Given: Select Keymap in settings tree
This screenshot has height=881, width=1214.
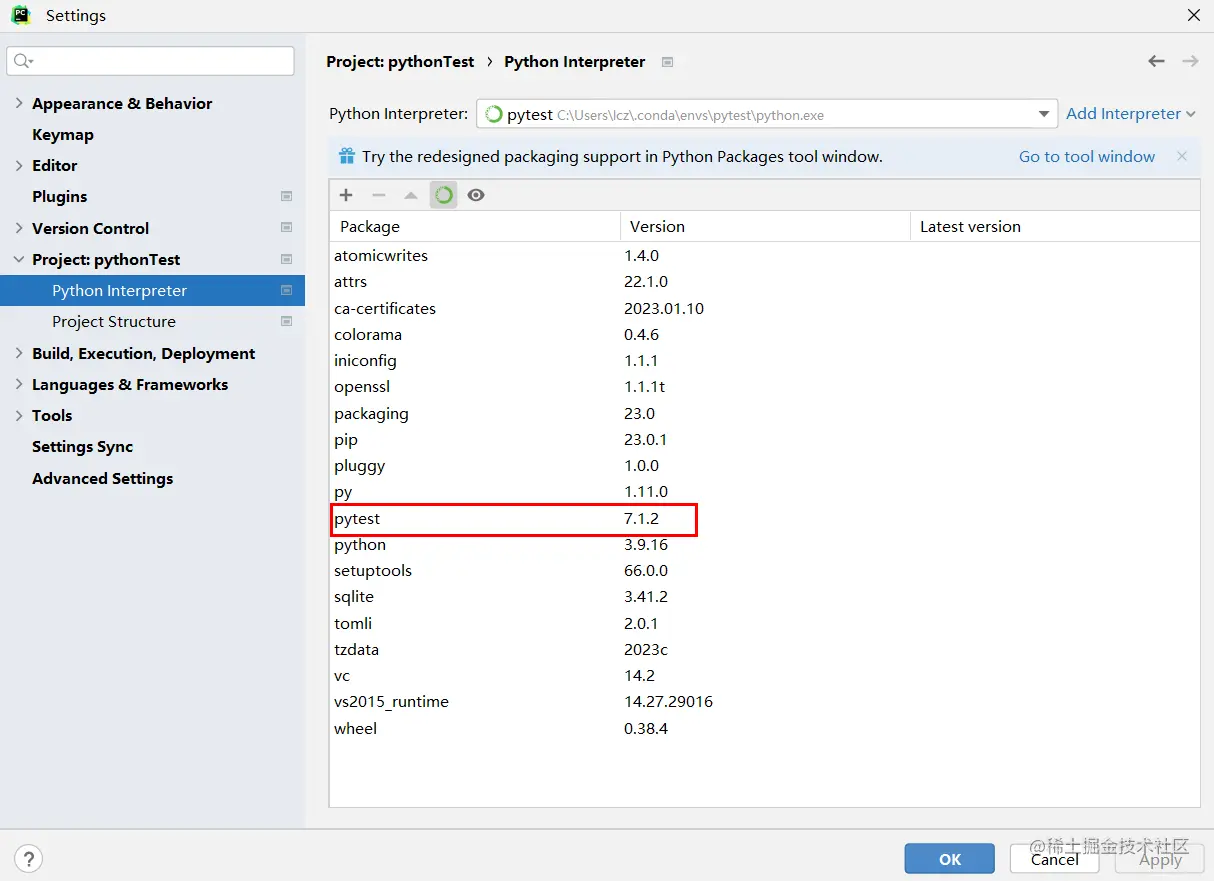Looking at the screenshot, I should tap(63, 134).
